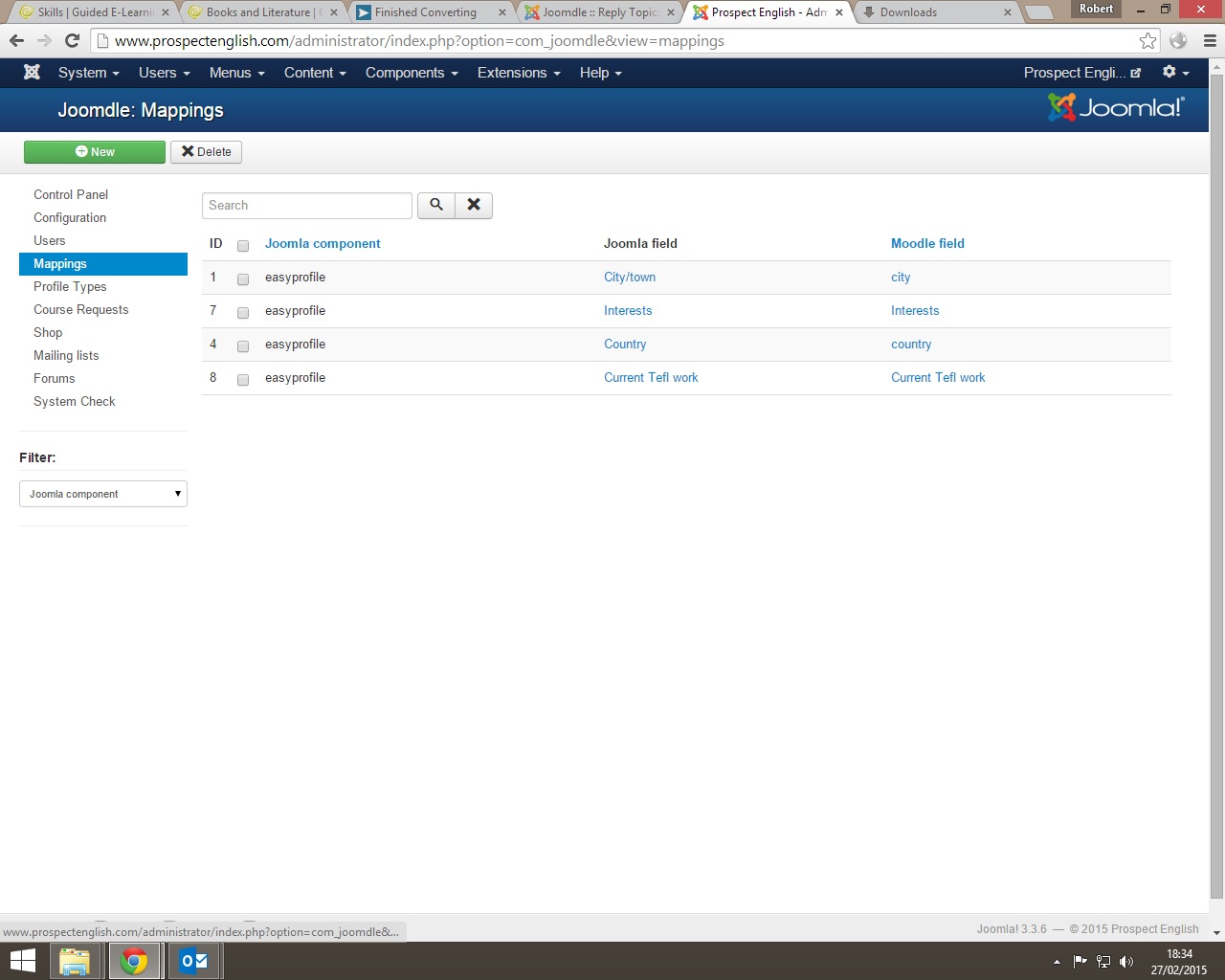Close the Downloads browser tab
1225x980 pixels.
tap(1007, 12)
